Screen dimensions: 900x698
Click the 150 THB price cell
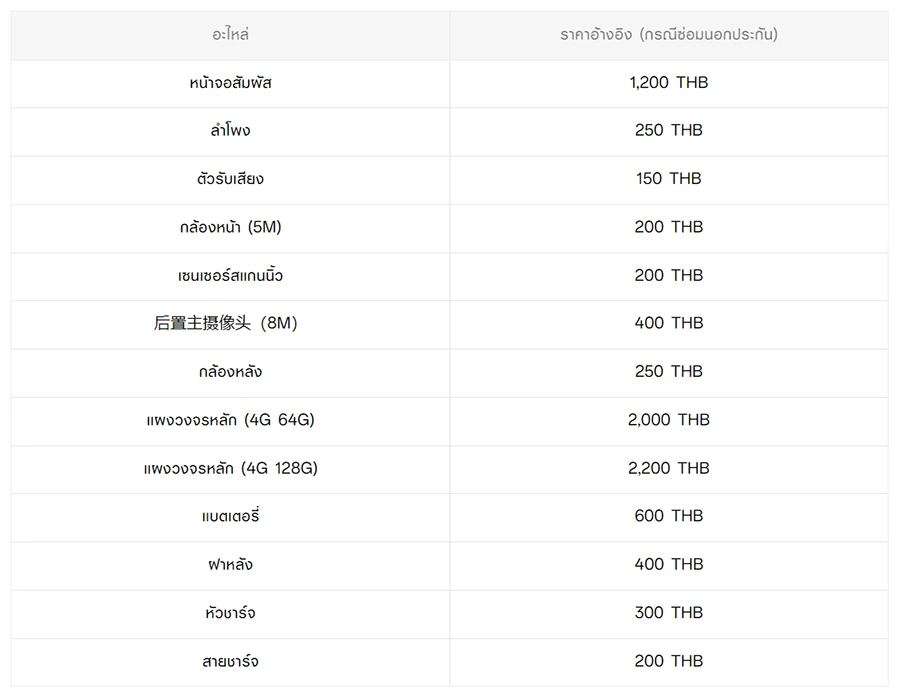668,179
